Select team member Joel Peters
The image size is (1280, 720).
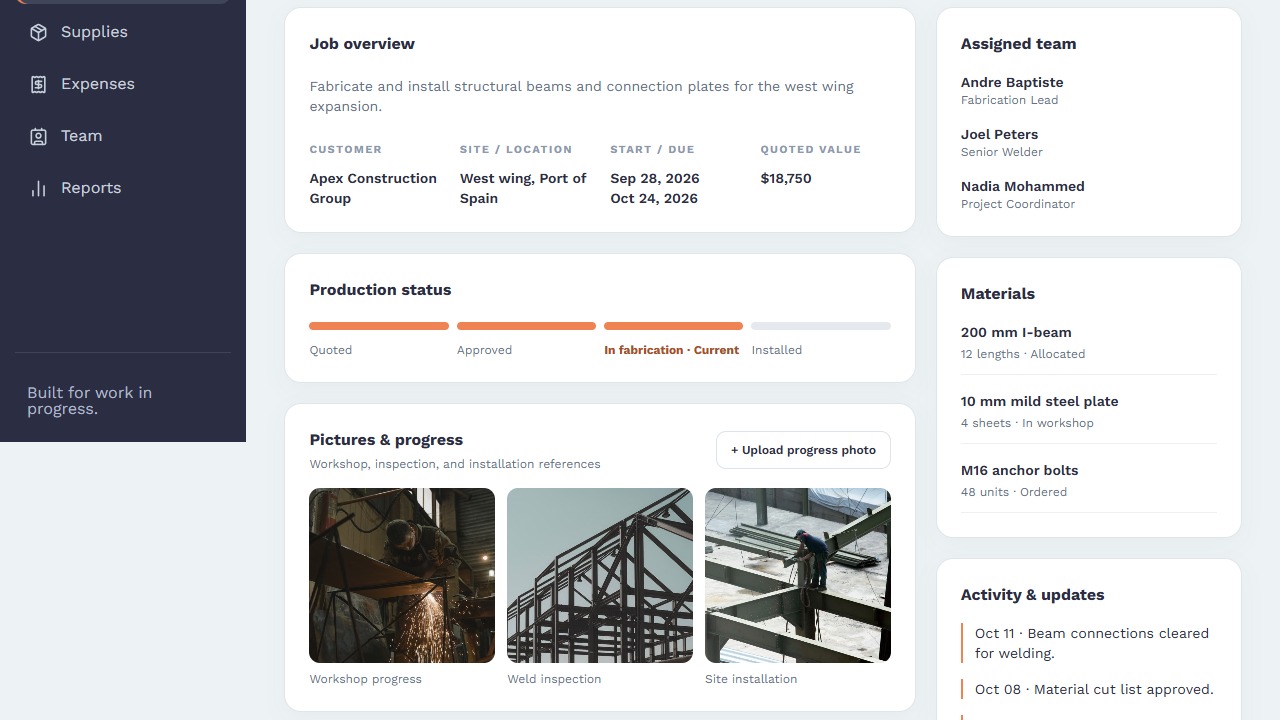tap(999, 134)
